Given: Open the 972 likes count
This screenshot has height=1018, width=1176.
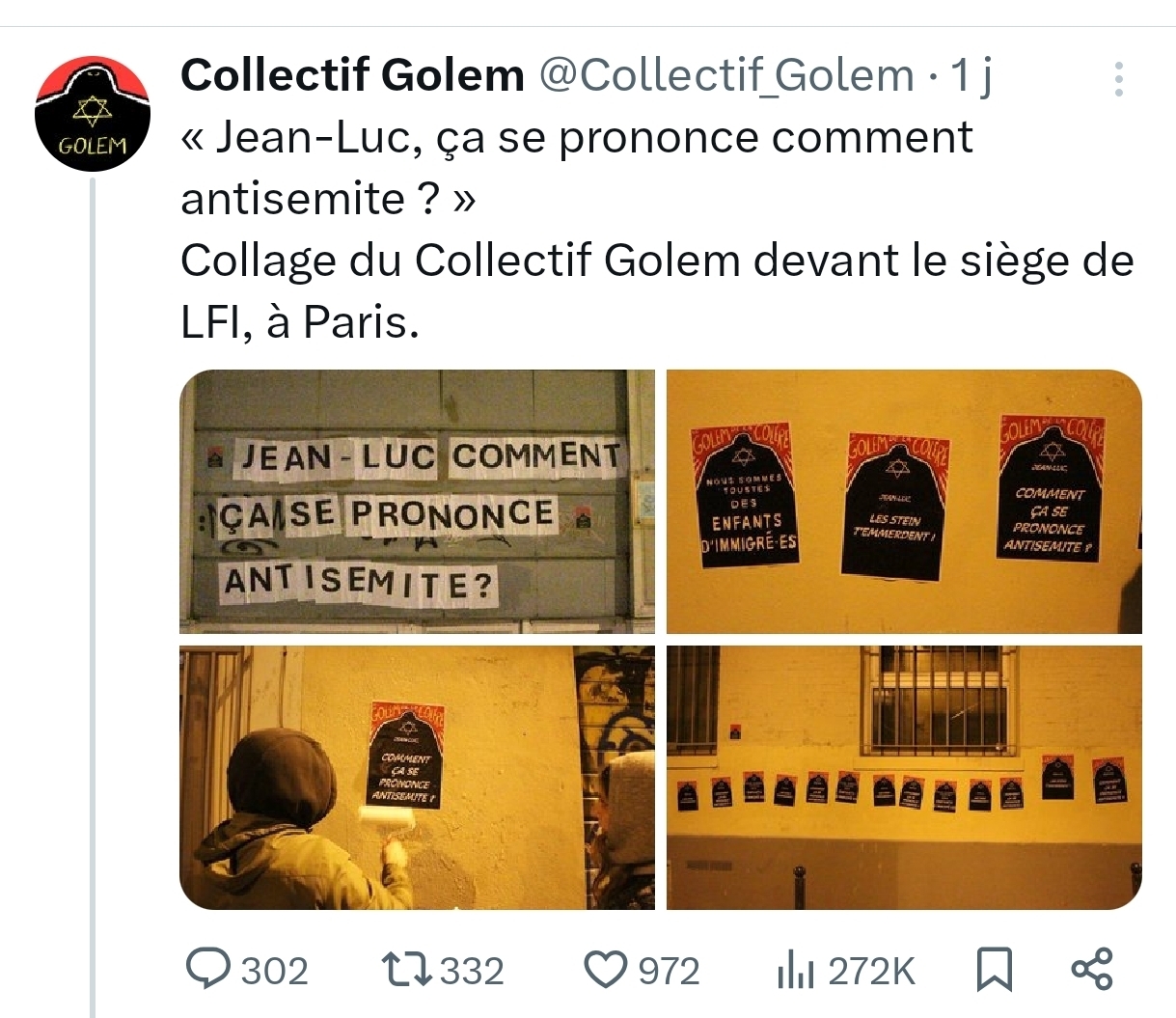Looking at the screenshot, I should [670, 971].
